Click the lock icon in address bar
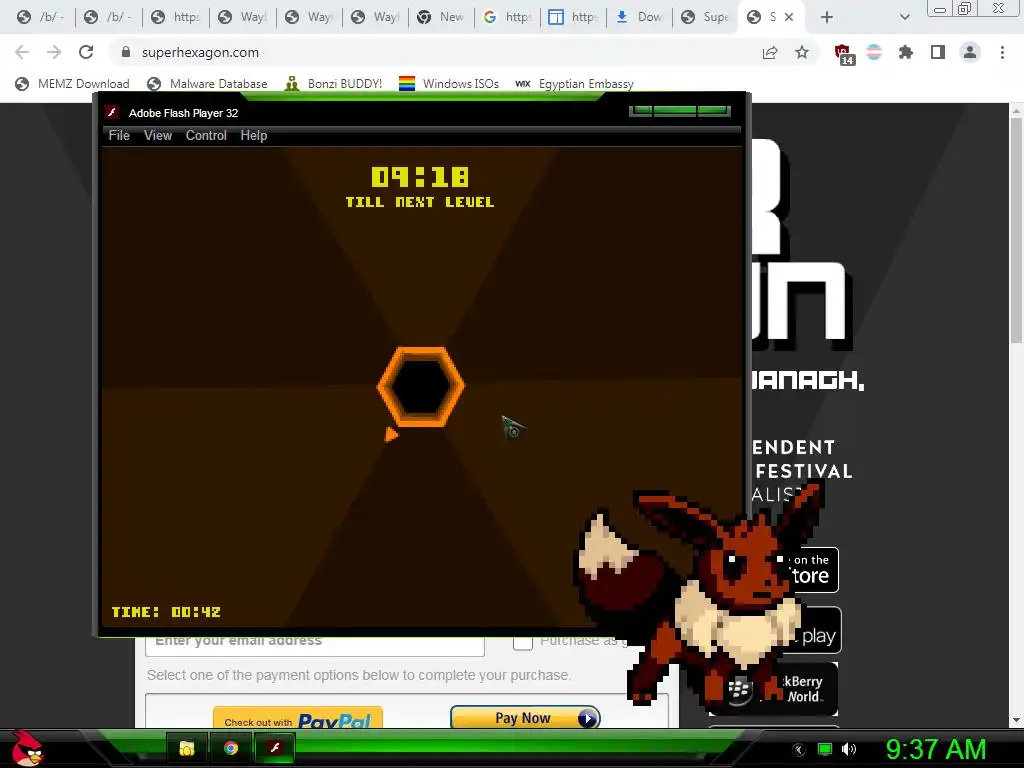This screenshot has width=1024, height=768. (x=126, y=52)
